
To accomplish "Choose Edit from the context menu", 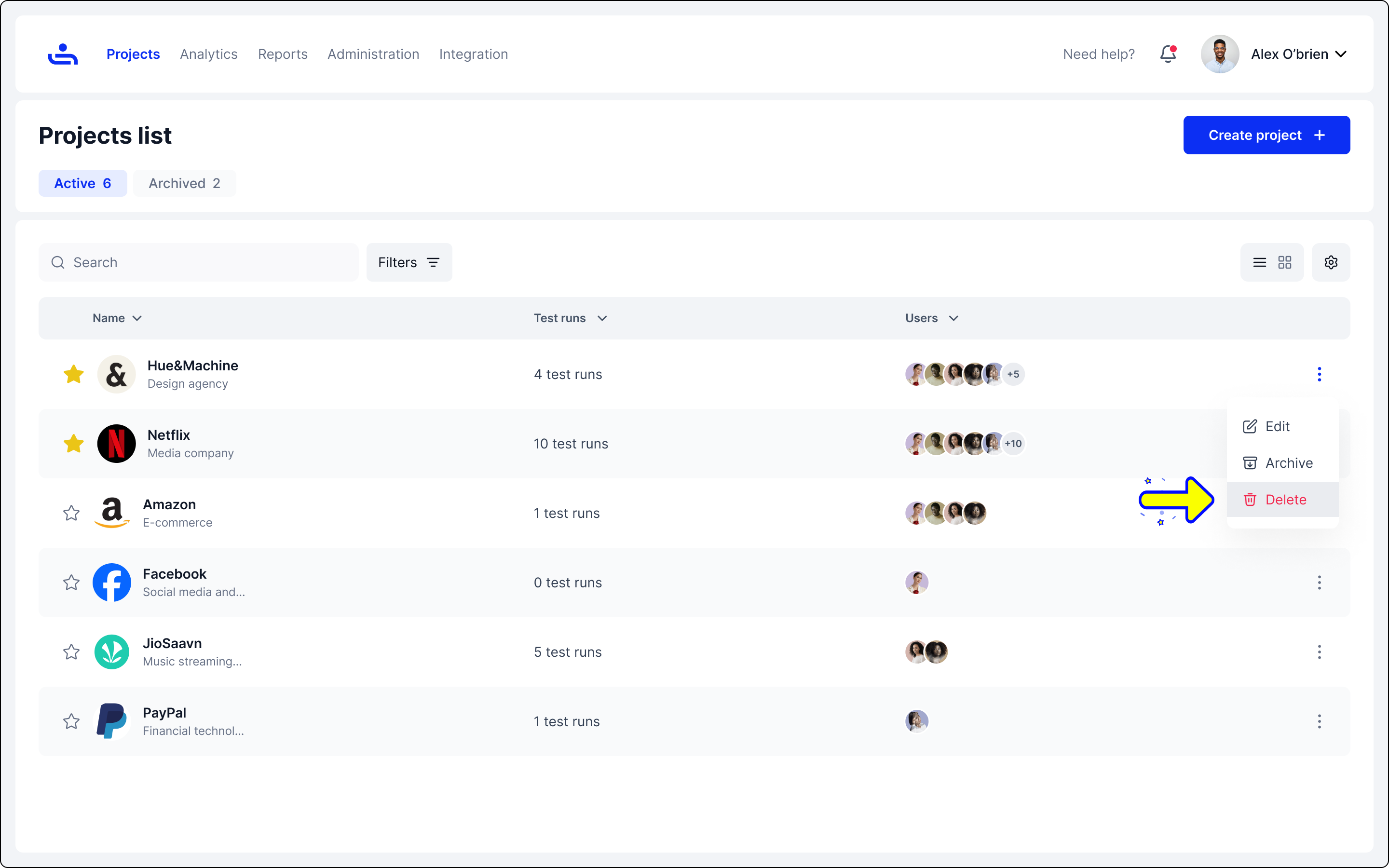I will (1282, 426).
